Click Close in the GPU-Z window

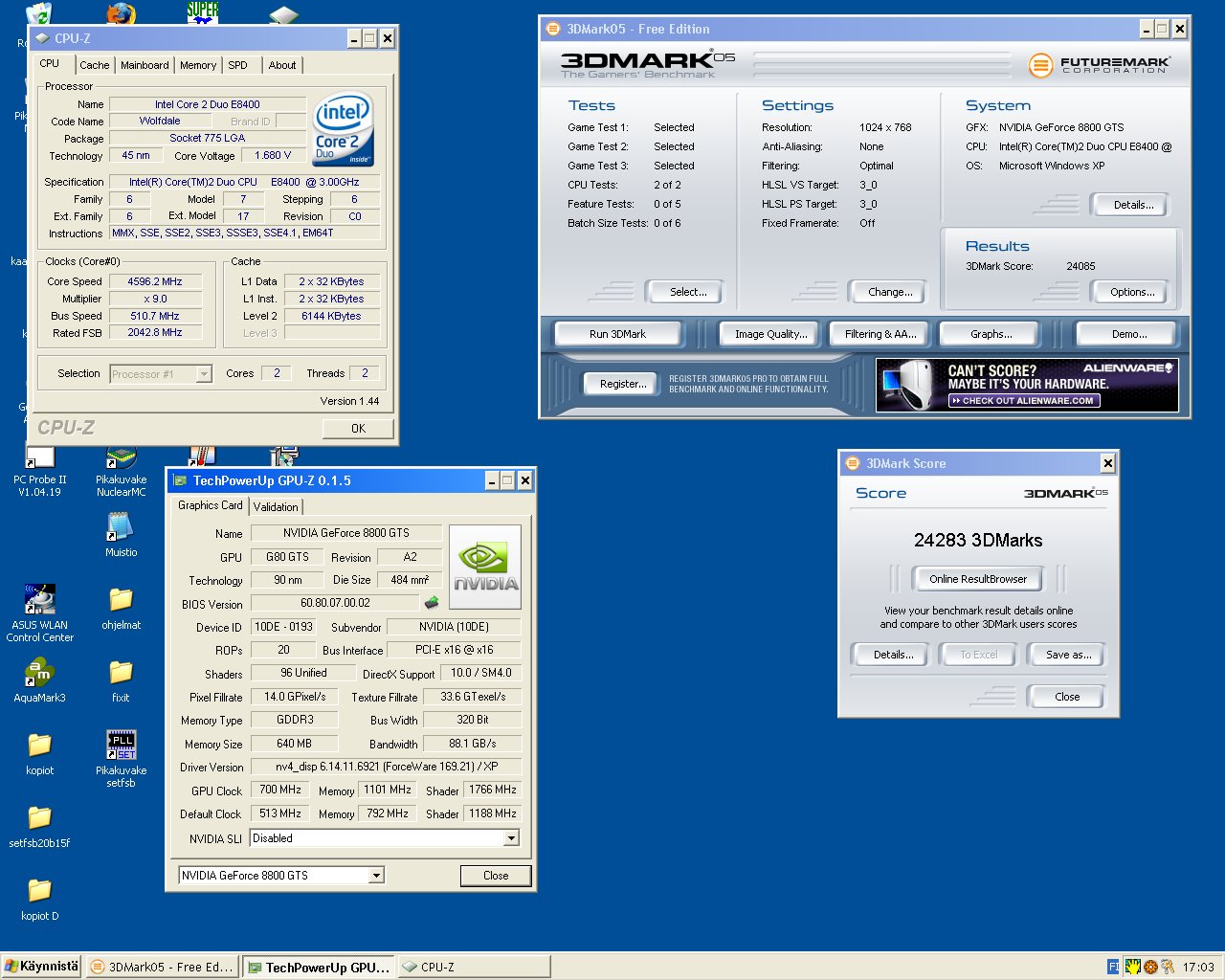click(496, 875)
